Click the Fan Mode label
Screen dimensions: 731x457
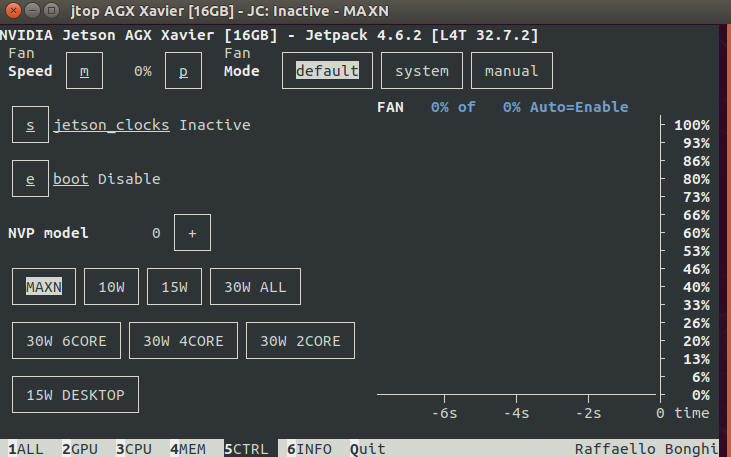point(241,62)
